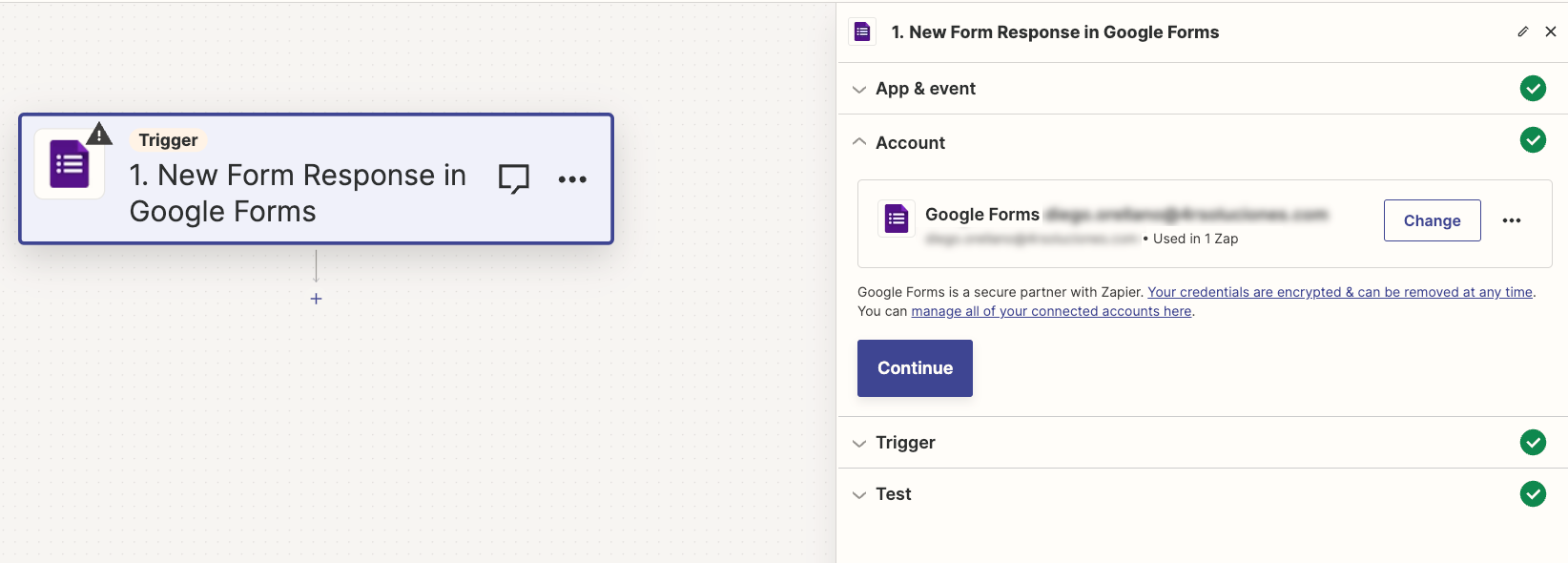The height and width of the screenshot is (563, 1568).
Task: Open three-dot menu on trigger card
Action: (572, 179)
